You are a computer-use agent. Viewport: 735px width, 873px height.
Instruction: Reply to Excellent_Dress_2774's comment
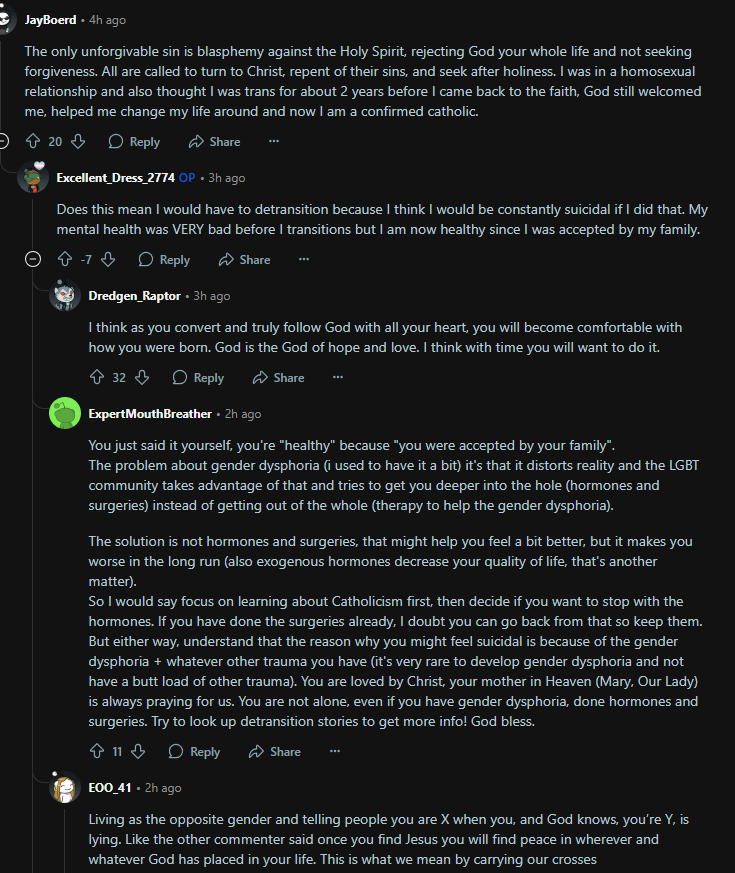164,259
